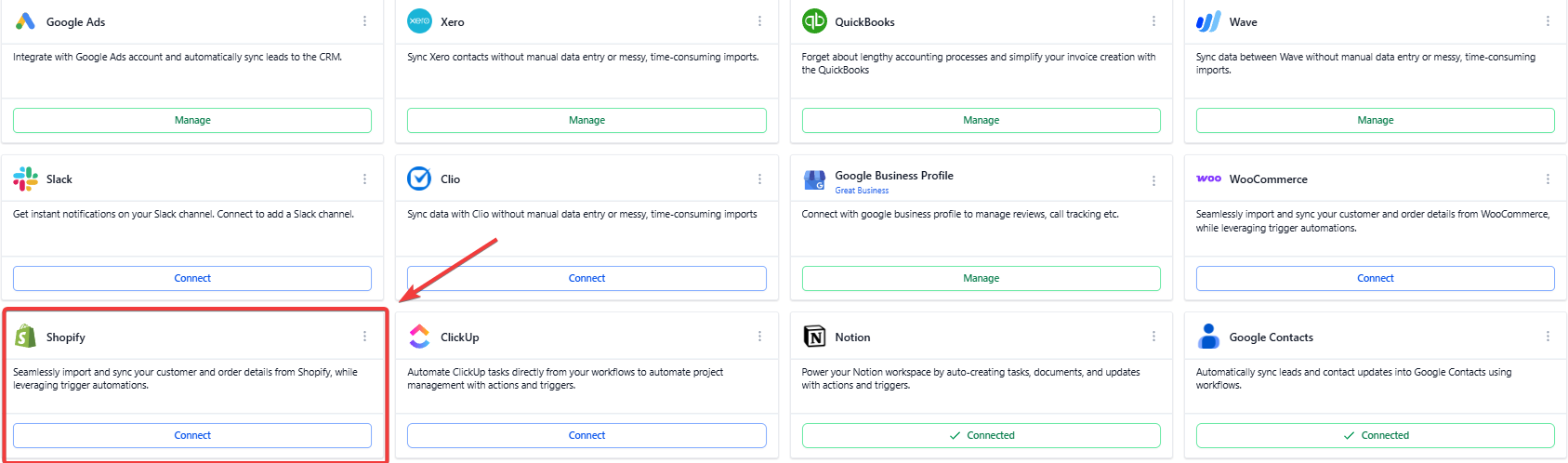Click the Clio checkmark logo
This screenshot has width=1568, height=463.
point(419,179)
